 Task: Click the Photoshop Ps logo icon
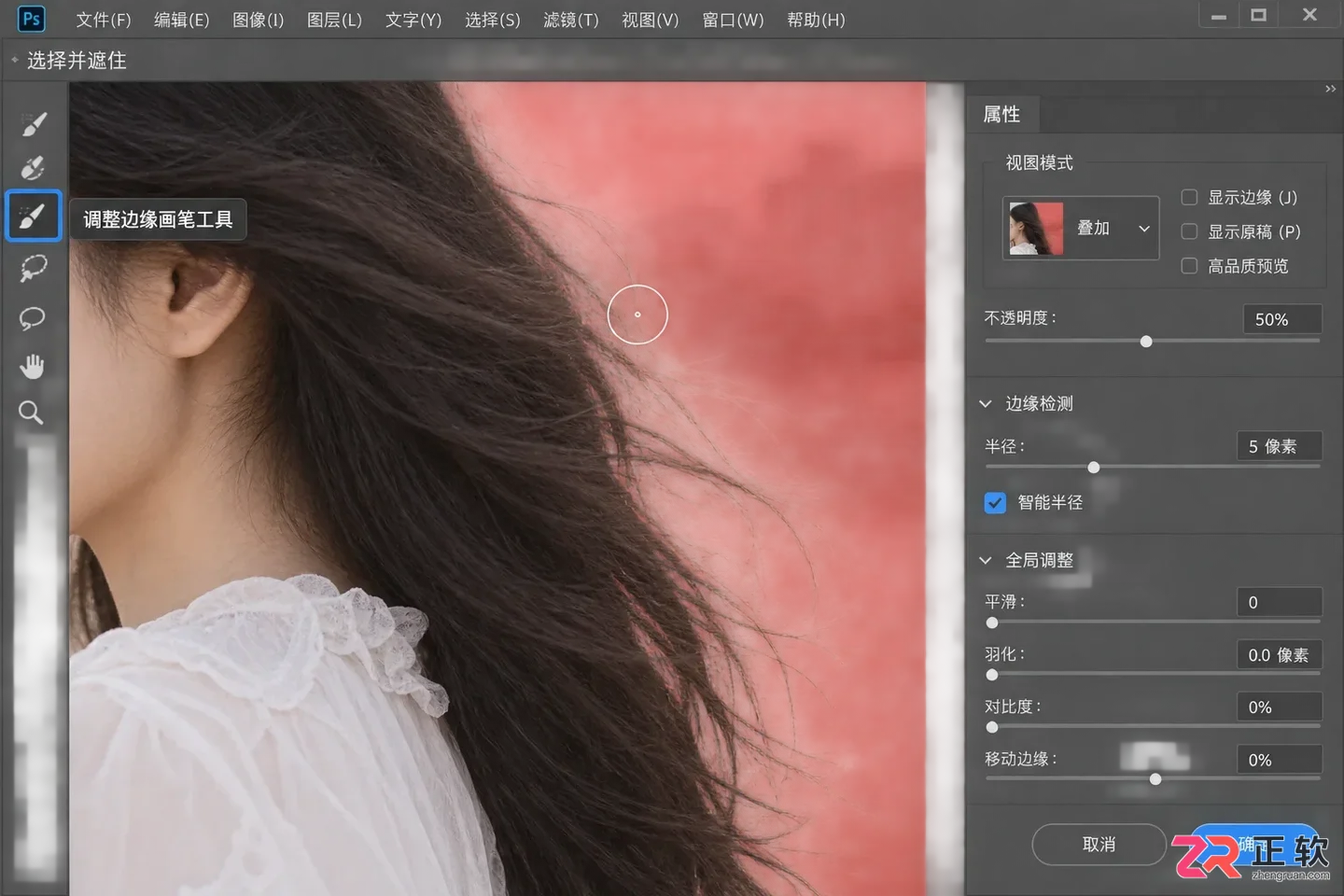coord(31,19)
